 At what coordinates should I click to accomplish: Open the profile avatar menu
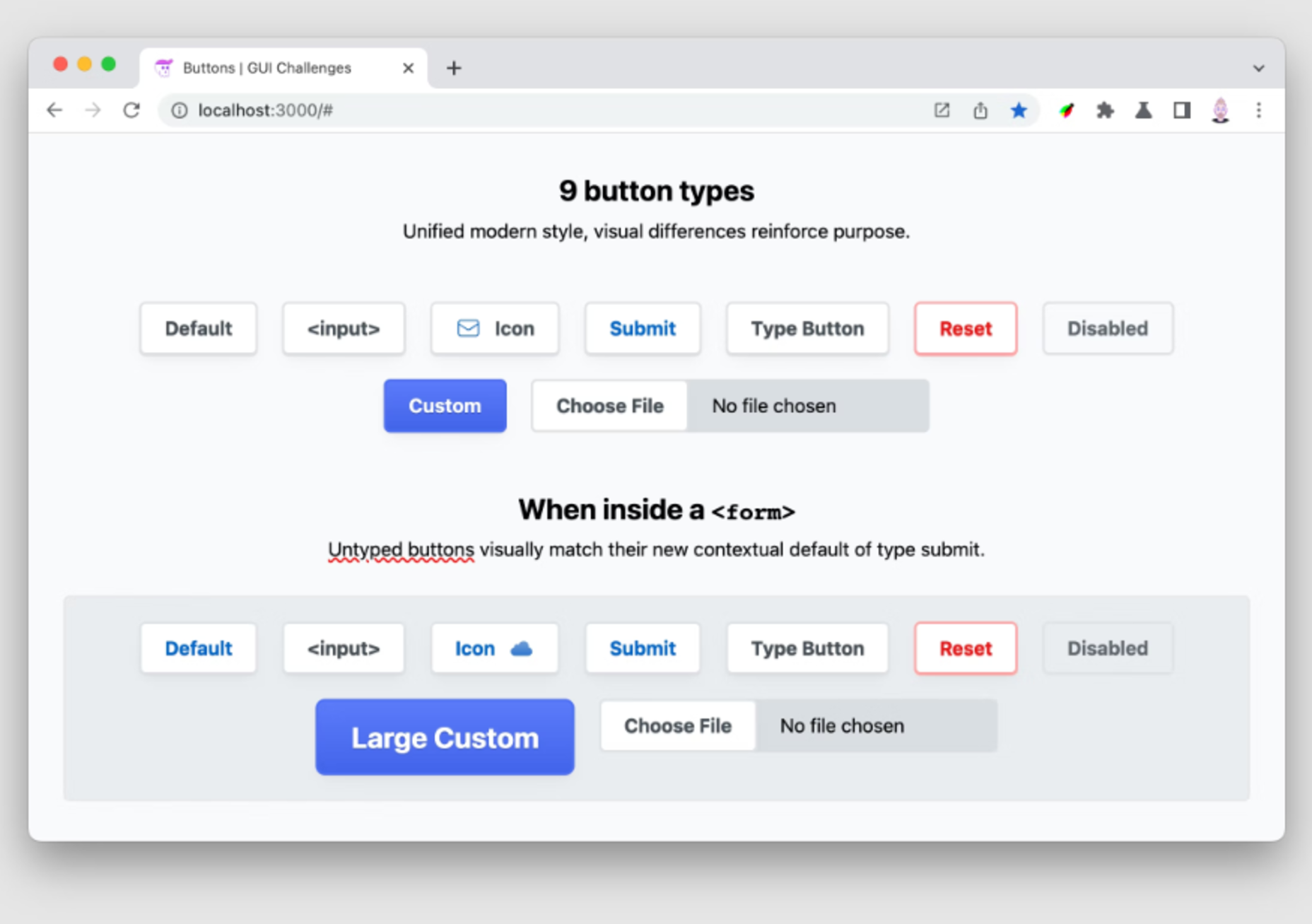(x=1220, y=110)
